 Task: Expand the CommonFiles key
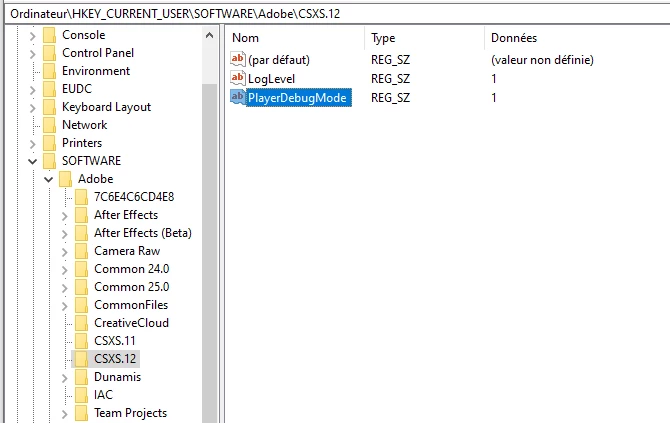65,306
